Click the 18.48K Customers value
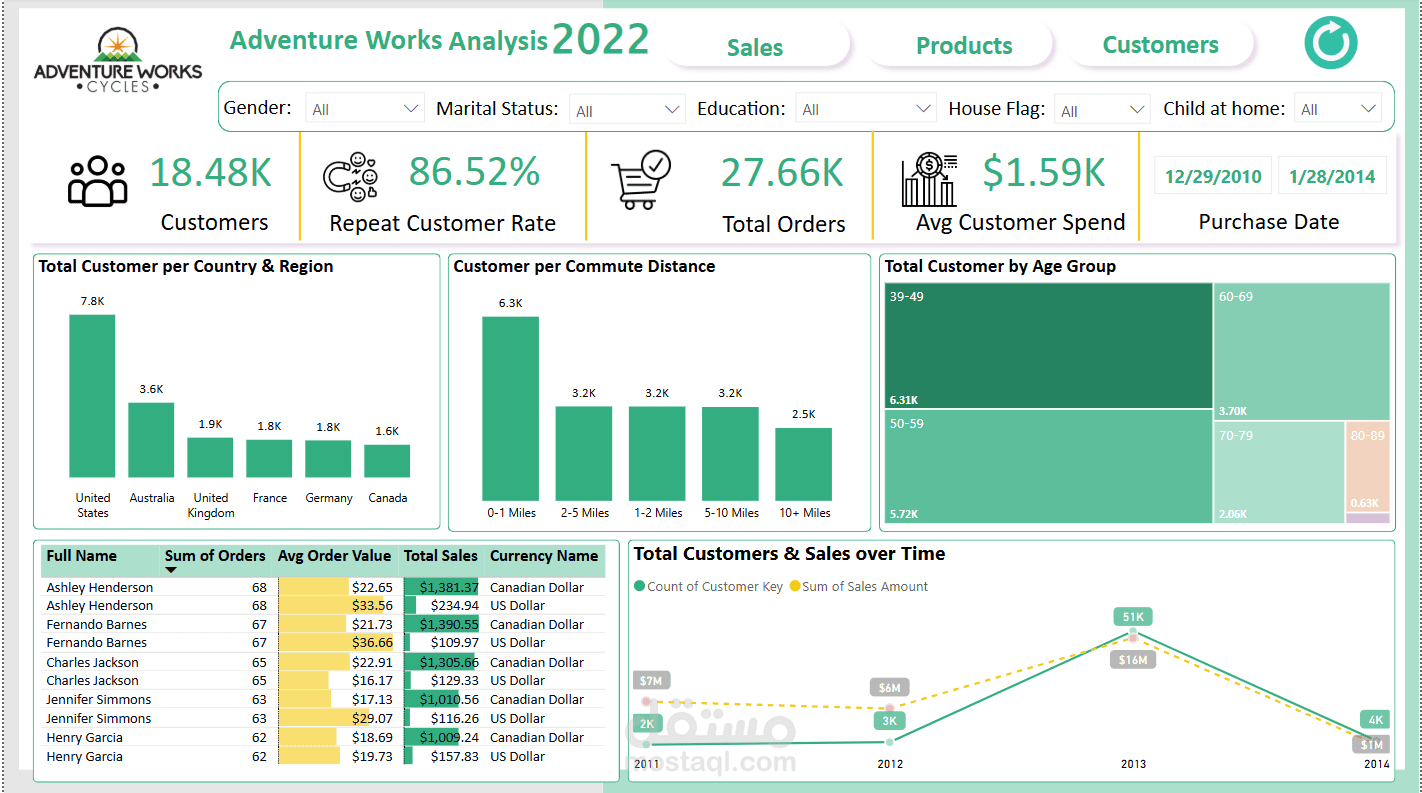 211,172
